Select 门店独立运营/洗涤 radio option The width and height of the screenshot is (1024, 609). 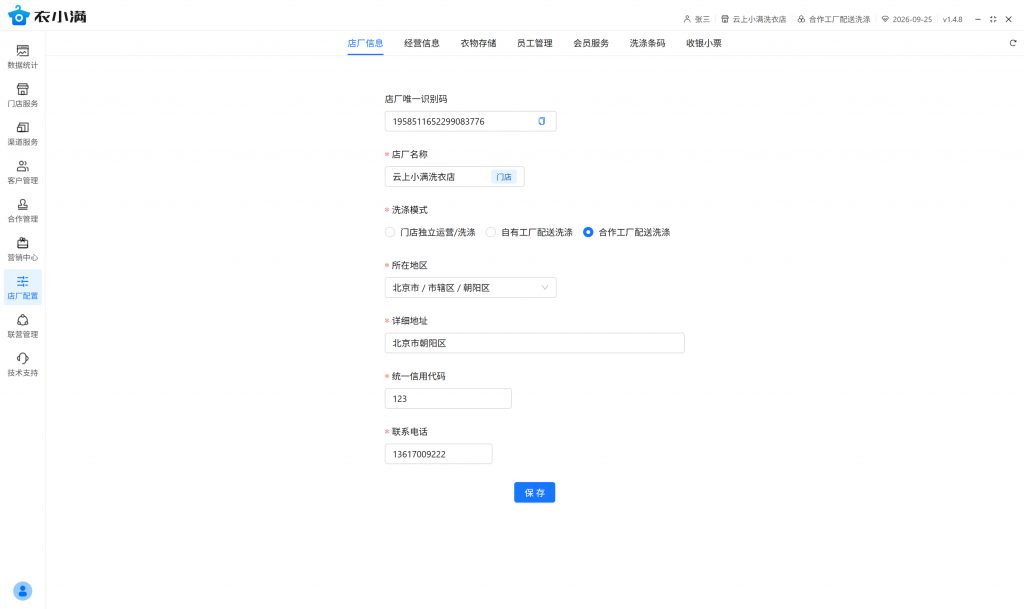point(390,232)
